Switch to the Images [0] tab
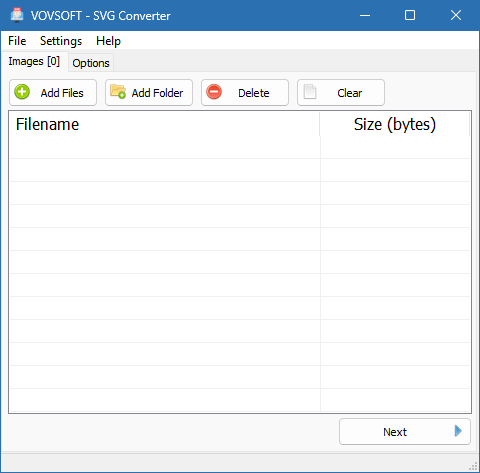The image size is (480, 473). coord(34,61)
